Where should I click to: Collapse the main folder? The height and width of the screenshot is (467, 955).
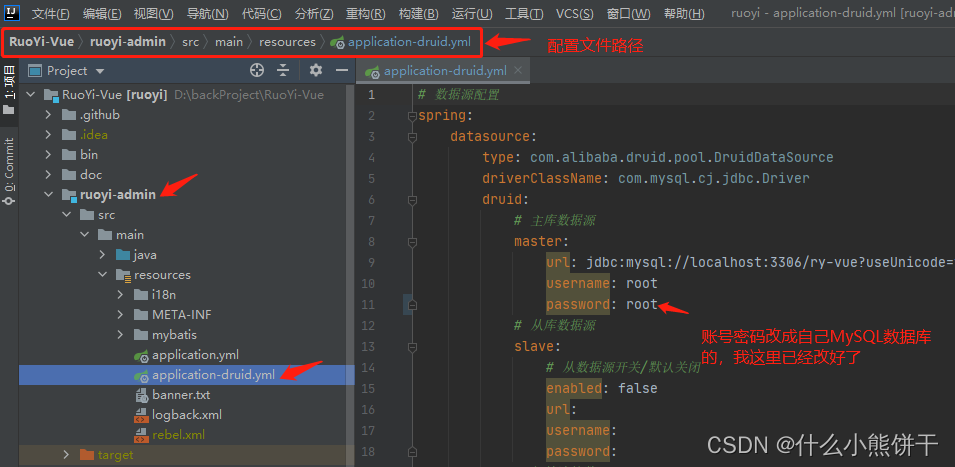click(x=85, y=235)
